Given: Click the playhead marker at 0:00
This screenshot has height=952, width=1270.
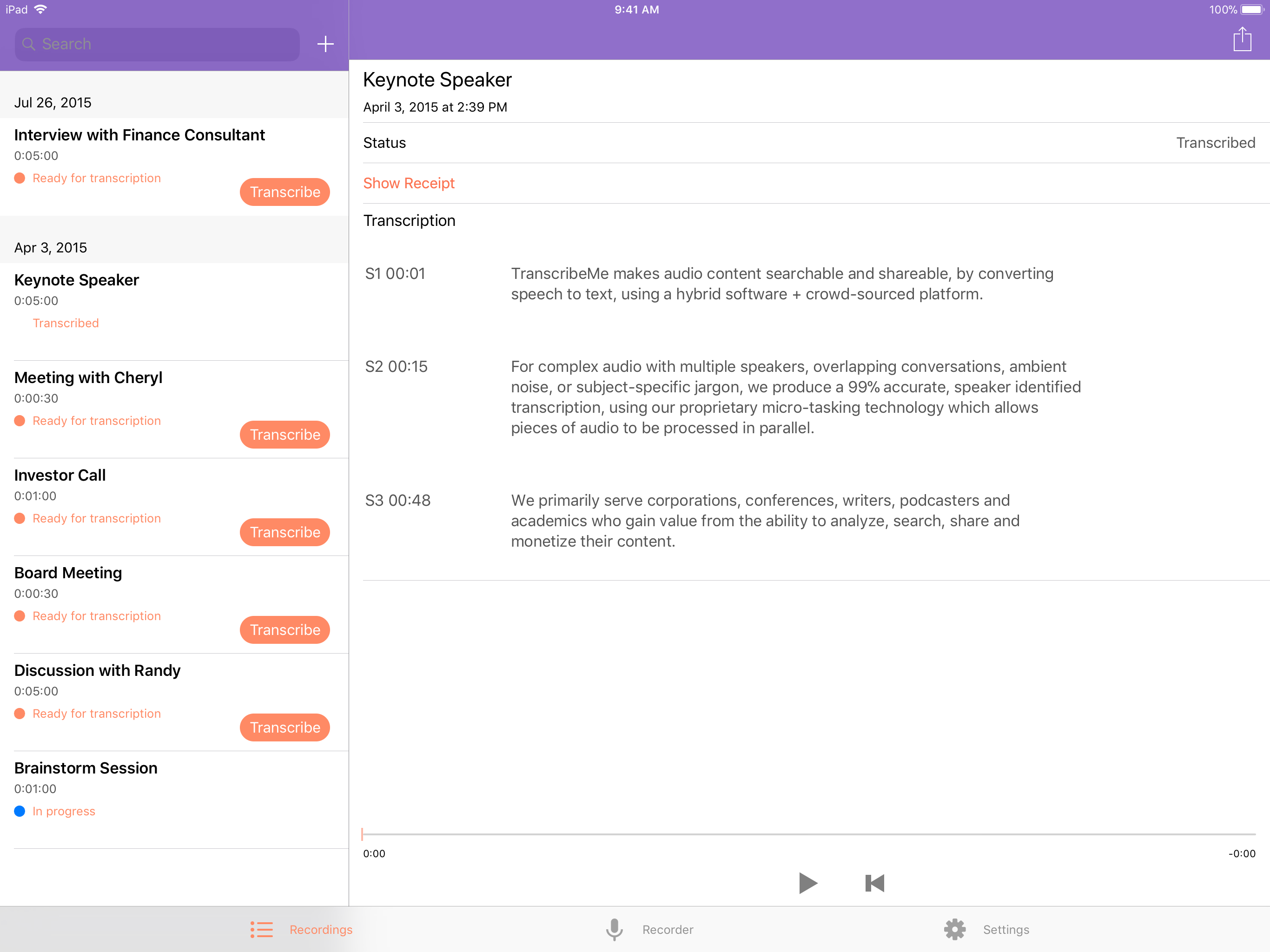Looking at the screenshot, I should point(362,834).
